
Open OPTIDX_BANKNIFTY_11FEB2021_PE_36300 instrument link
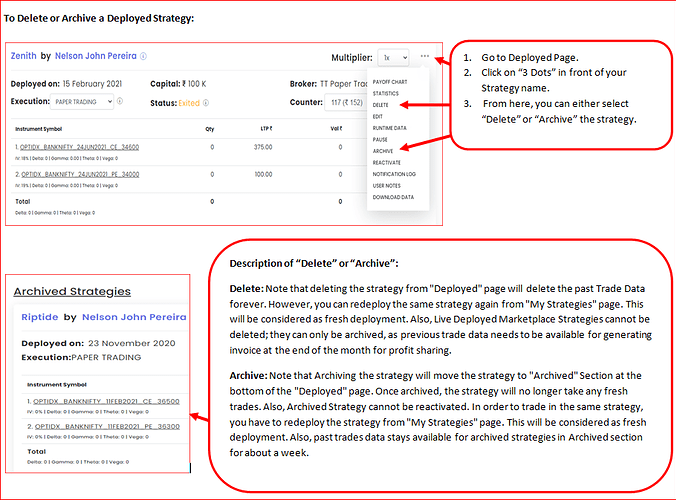(x=107, y=426)
